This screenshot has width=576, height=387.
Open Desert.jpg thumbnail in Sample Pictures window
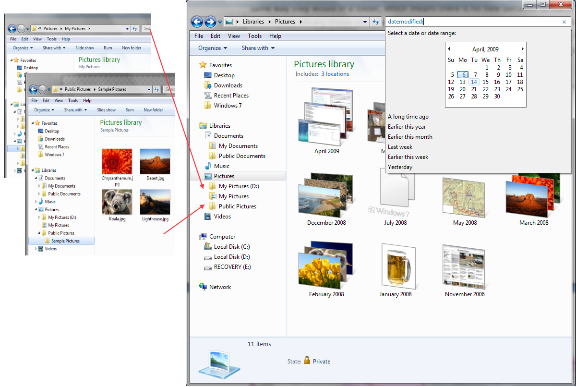(155, 162)
